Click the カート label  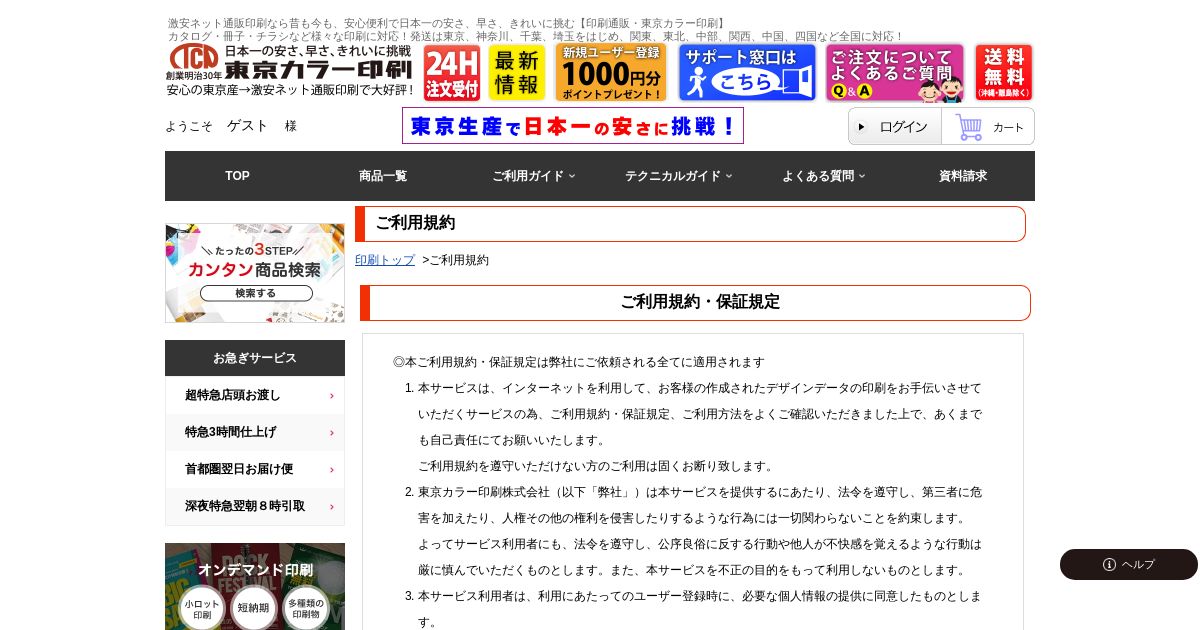tap(1008, 127)
